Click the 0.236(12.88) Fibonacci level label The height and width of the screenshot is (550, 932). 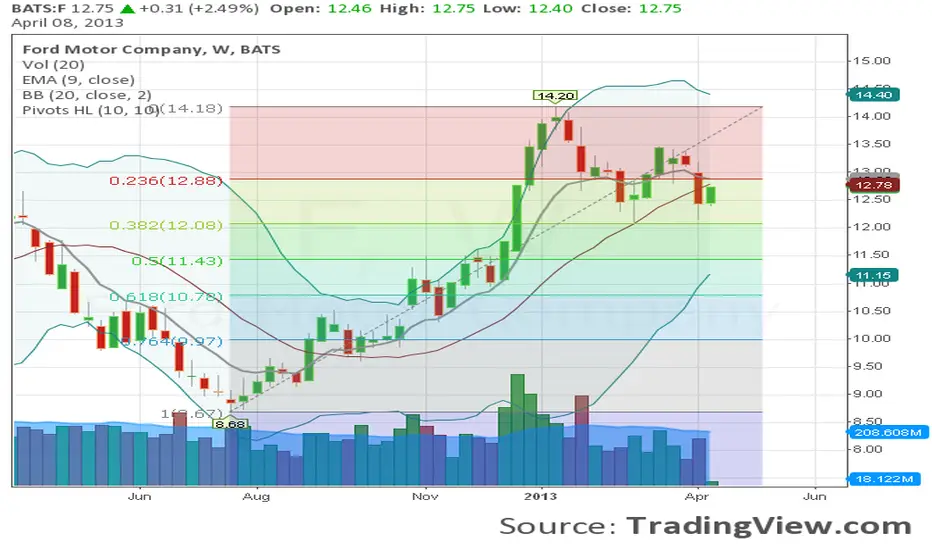tap(166, 180)
